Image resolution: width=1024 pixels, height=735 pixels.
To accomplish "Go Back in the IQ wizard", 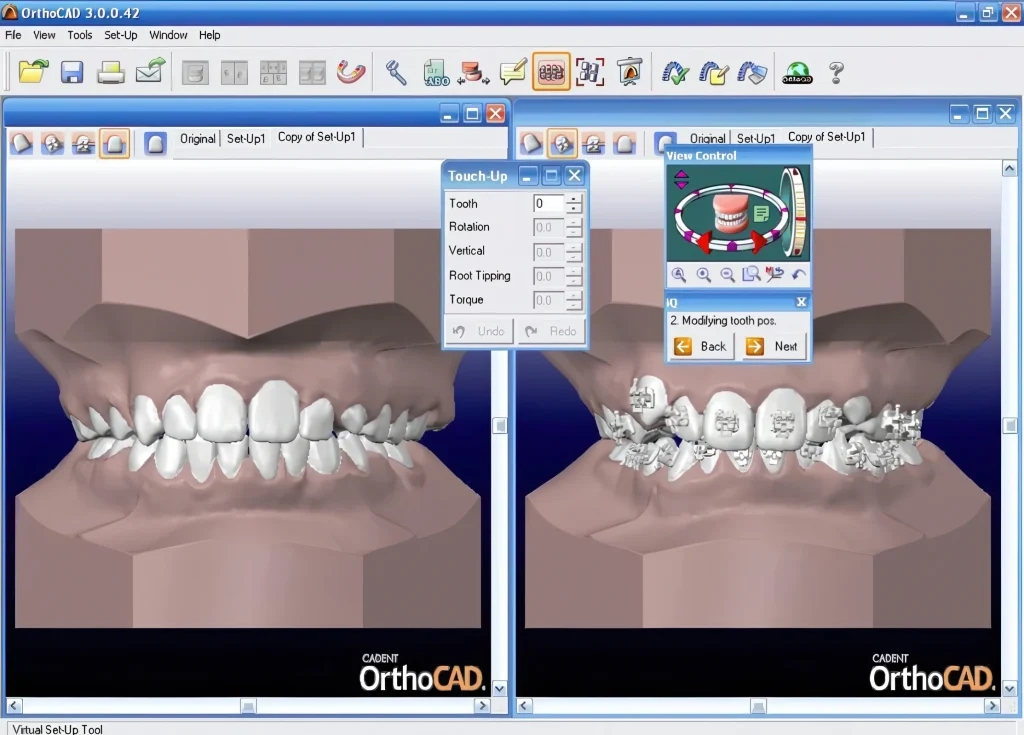I will [701, 346].
